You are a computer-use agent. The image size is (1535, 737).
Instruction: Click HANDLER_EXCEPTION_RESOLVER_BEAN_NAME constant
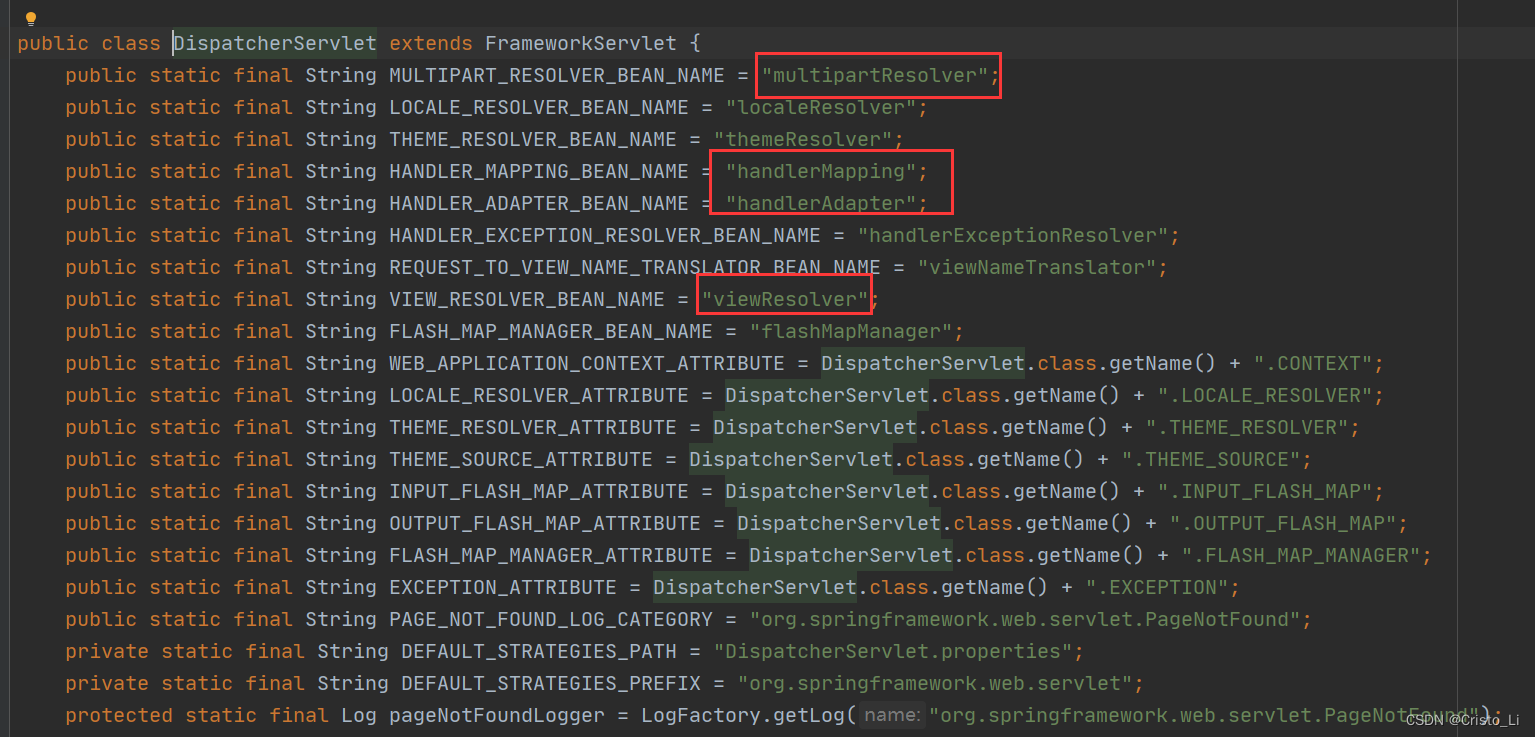click(605, 235)
